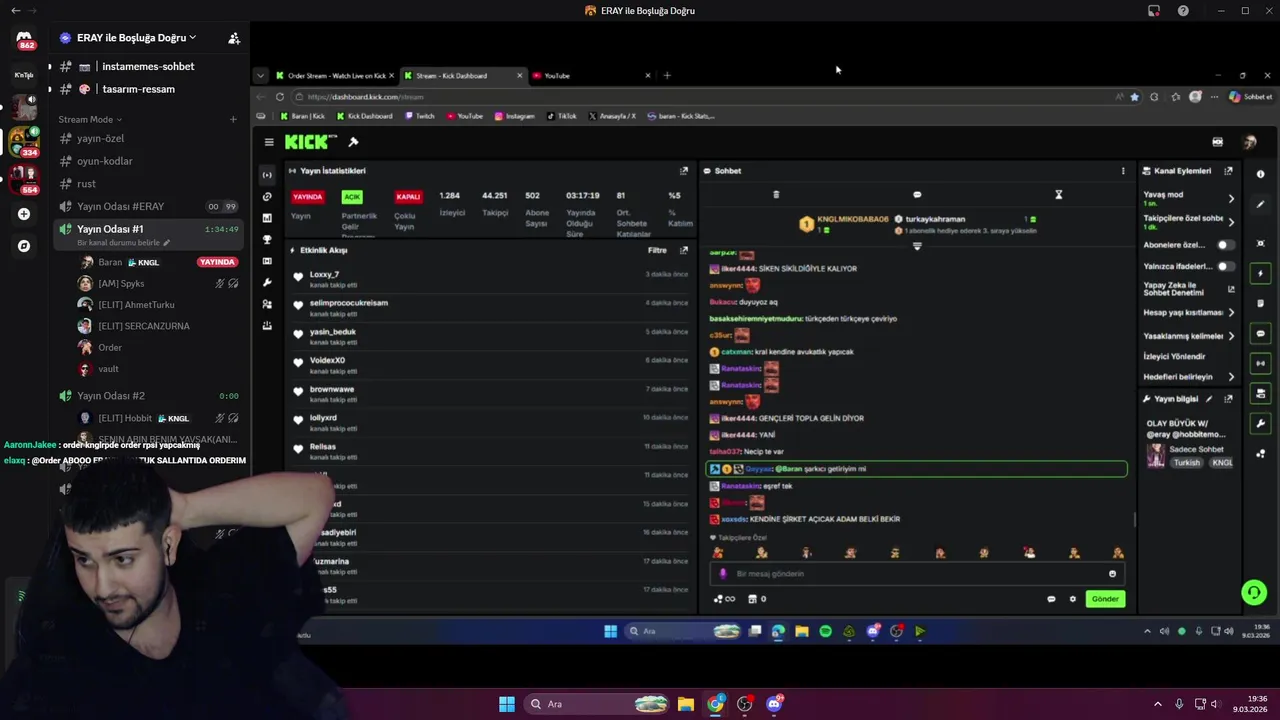The image size is (1280, 720).
Task: Expand Hedefleri belirleyin settings
Action: pos(1231,377)
